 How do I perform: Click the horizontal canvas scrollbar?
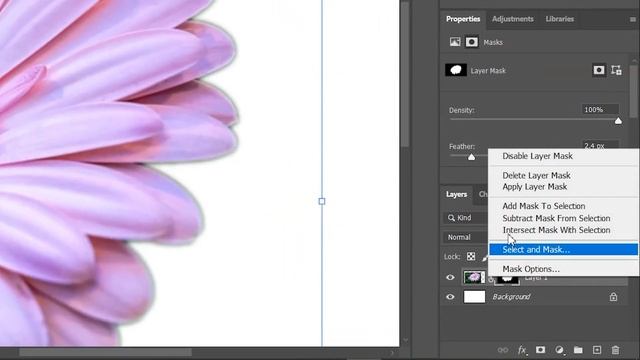tap(105, 352)
